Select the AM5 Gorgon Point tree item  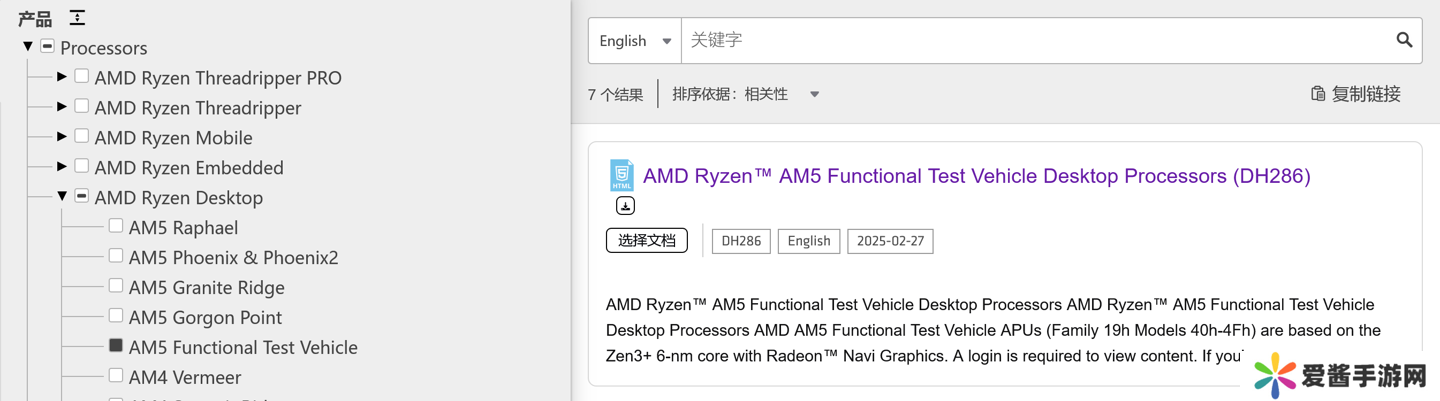coord(205,317)
